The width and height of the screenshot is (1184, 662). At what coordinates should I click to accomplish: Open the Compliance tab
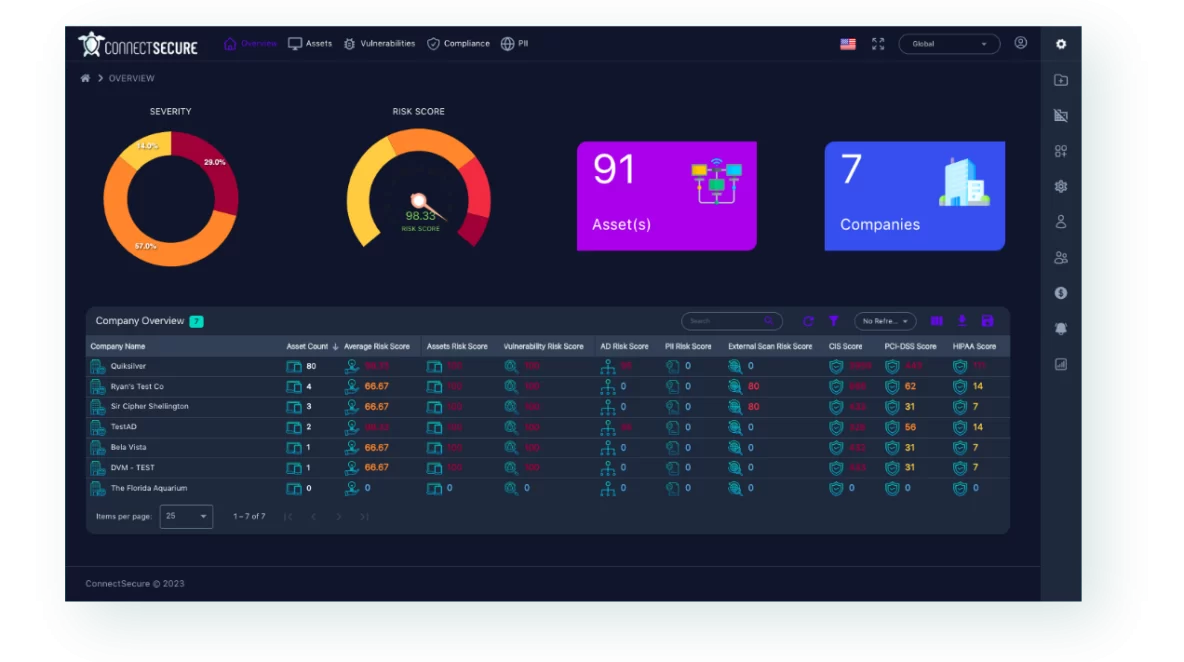(x=458, y=44)
